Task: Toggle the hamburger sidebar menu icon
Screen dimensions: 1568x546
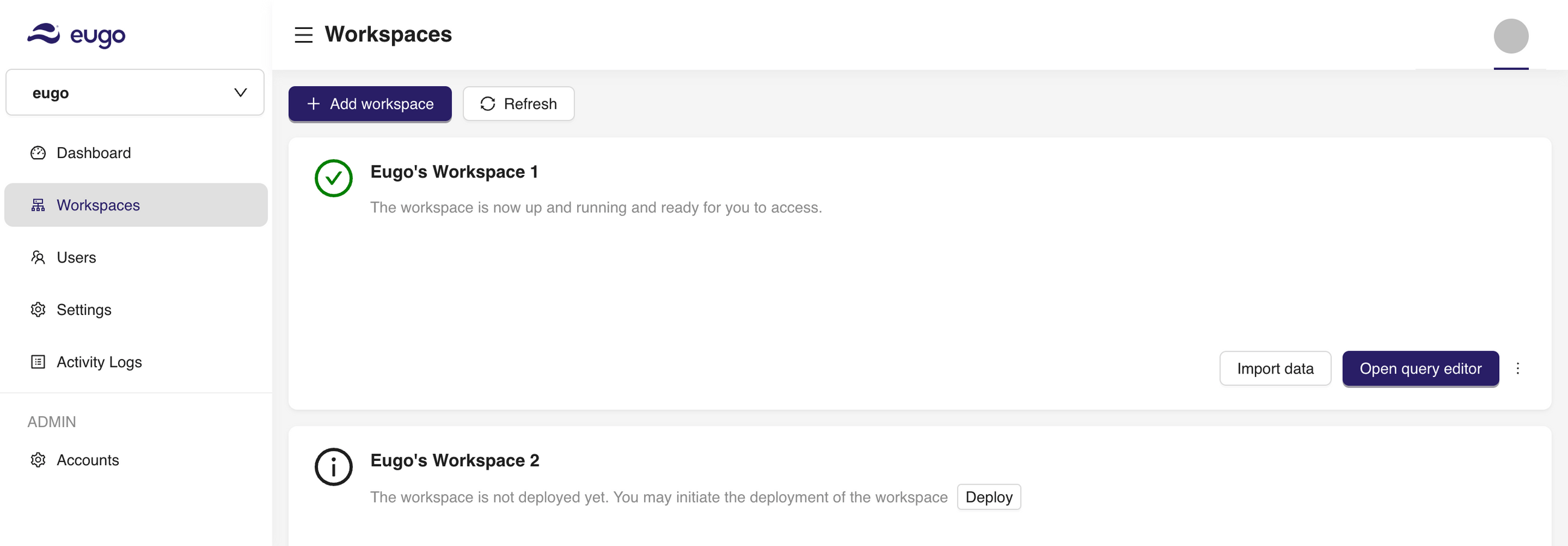Action: [303, 35]
